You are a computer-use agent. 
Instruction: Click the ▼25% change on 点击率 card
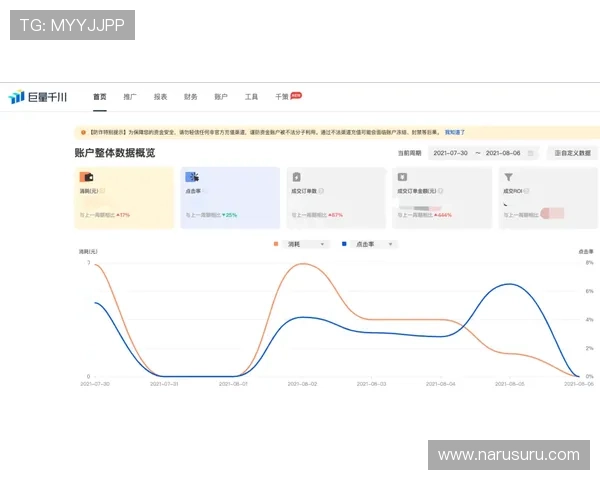pos(229,215)
